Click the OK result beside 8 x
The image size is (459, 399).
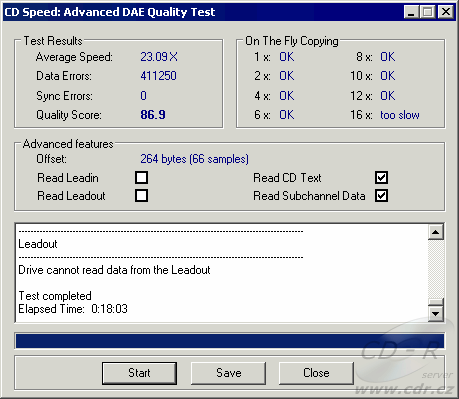388,57
